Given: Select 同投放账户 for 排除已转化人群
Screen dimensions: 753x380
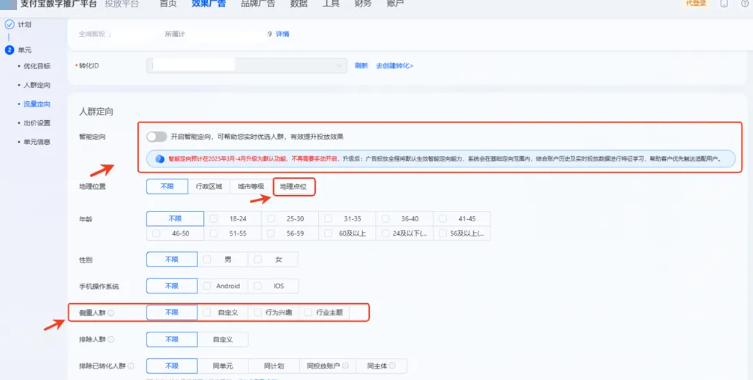Looking at the screenshot, I should click(328, 366).
